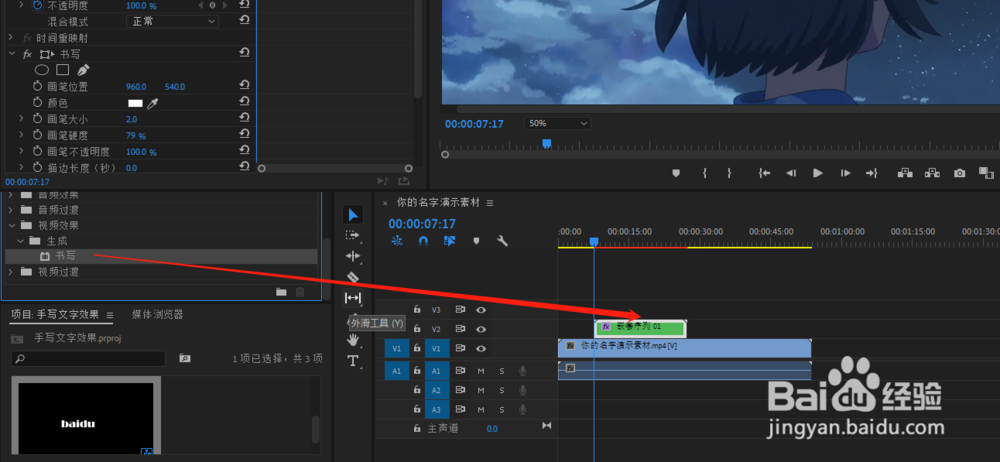Screen dimensions: 1000x462
Task: Select the Ripple Edit tool
Action: point(353,256)
